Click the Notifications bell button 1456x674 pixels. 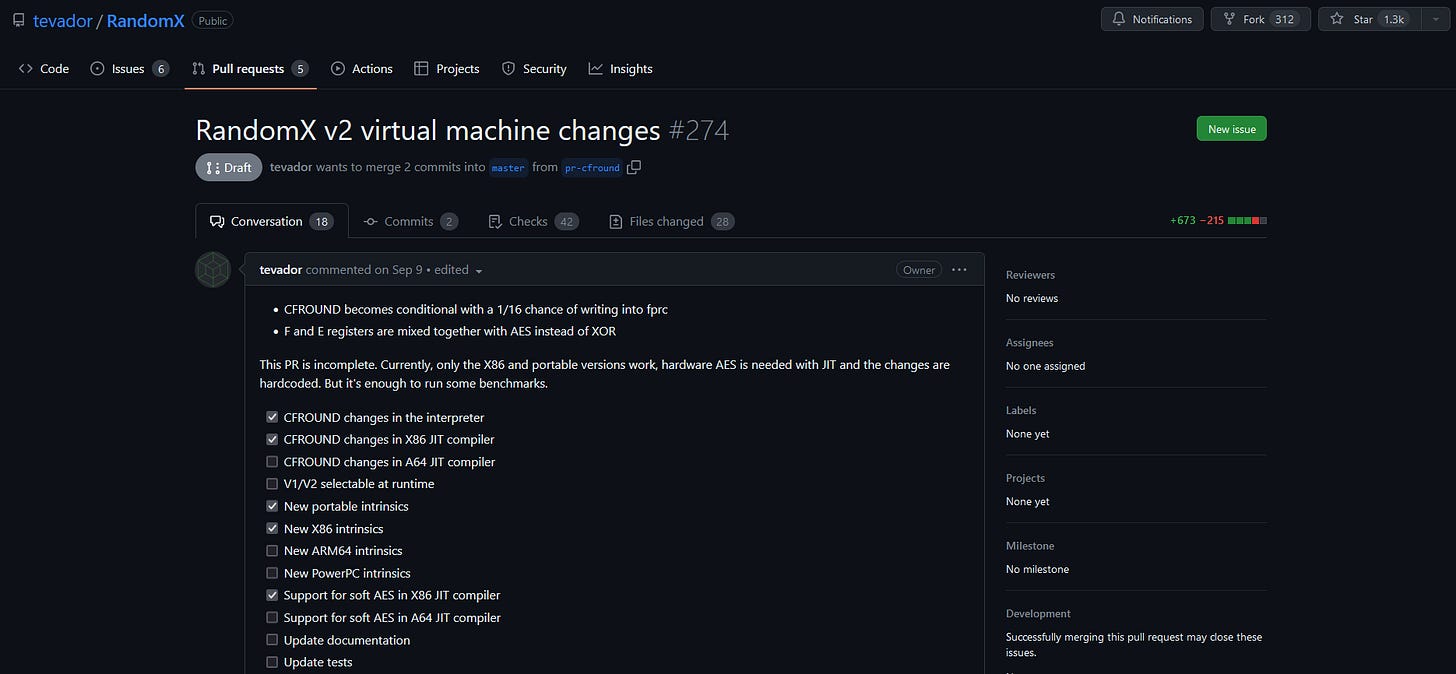(1152, 19)
